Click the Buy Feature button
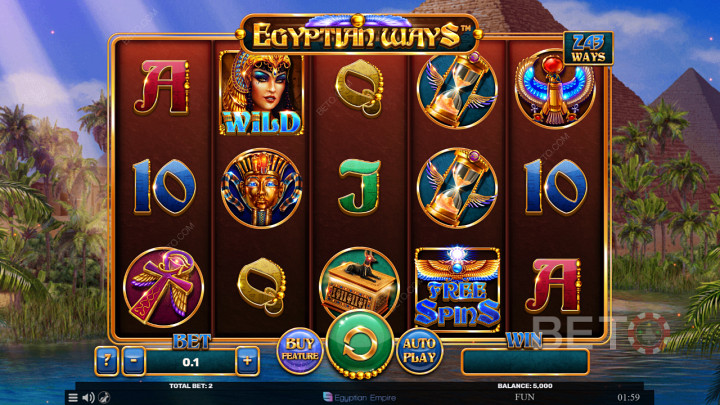This screenshot has height=405, width=720. pyautogui.click(x=300, y=351)
